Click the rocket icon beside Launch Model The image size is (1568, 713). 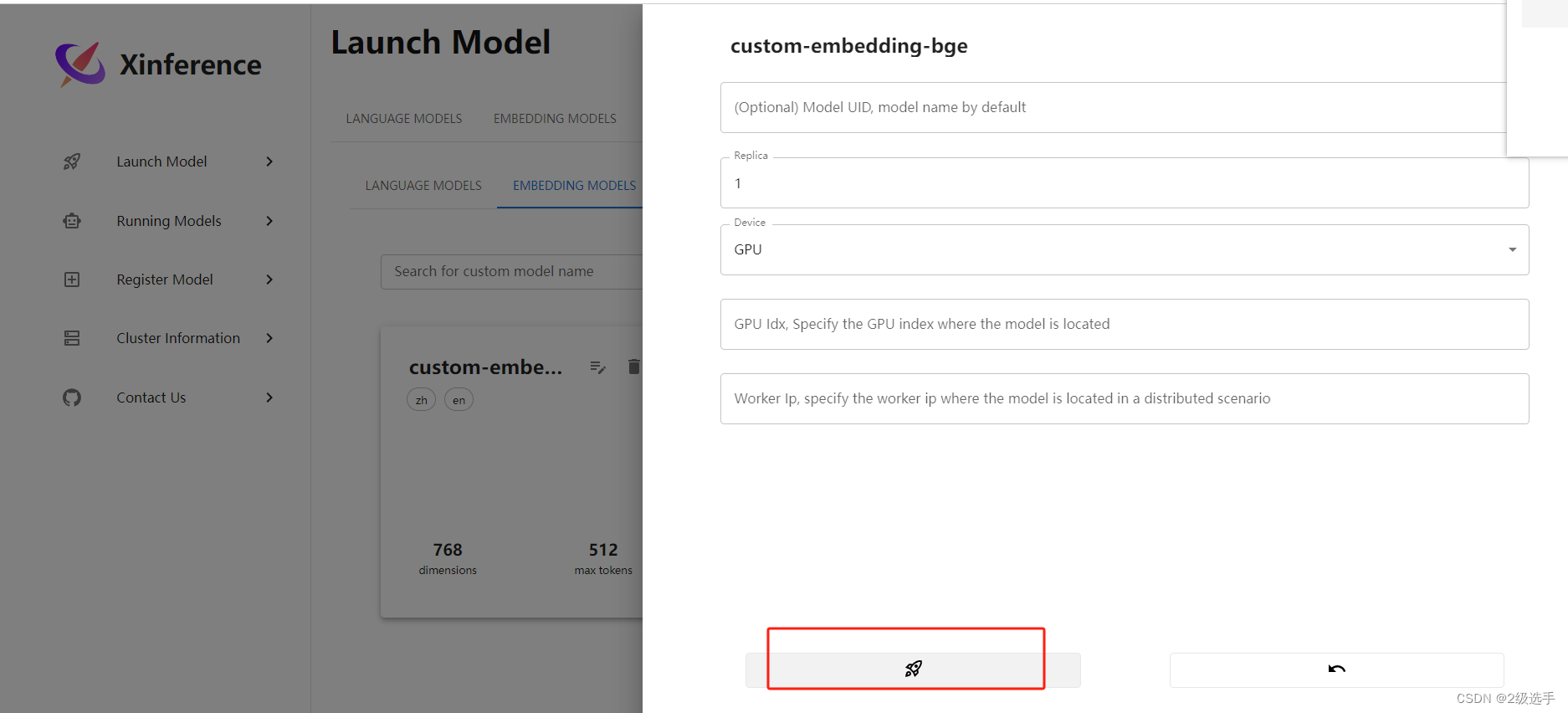(x=72, y=162)
